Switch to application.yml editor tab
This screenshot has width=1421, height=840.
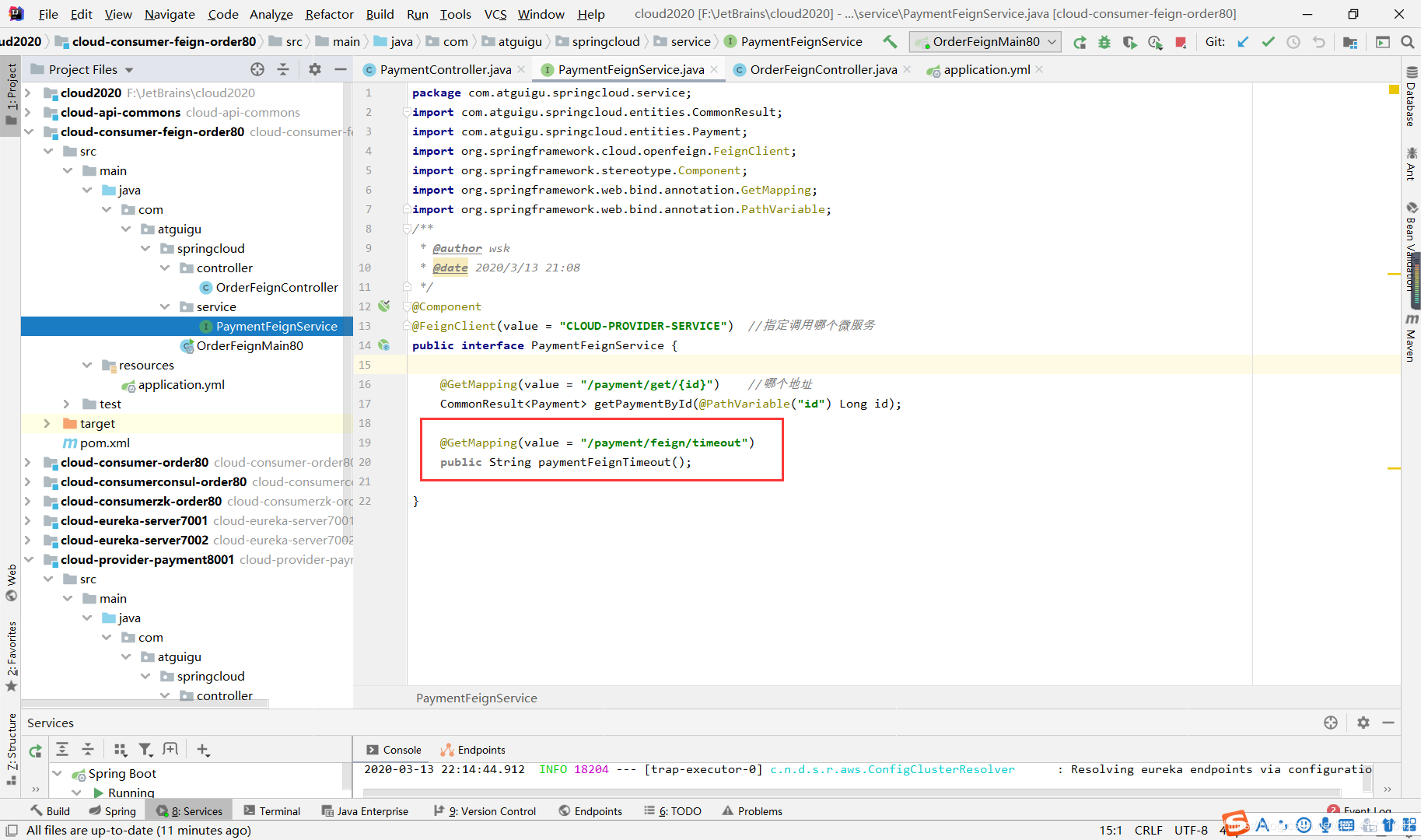pos(986,69)
